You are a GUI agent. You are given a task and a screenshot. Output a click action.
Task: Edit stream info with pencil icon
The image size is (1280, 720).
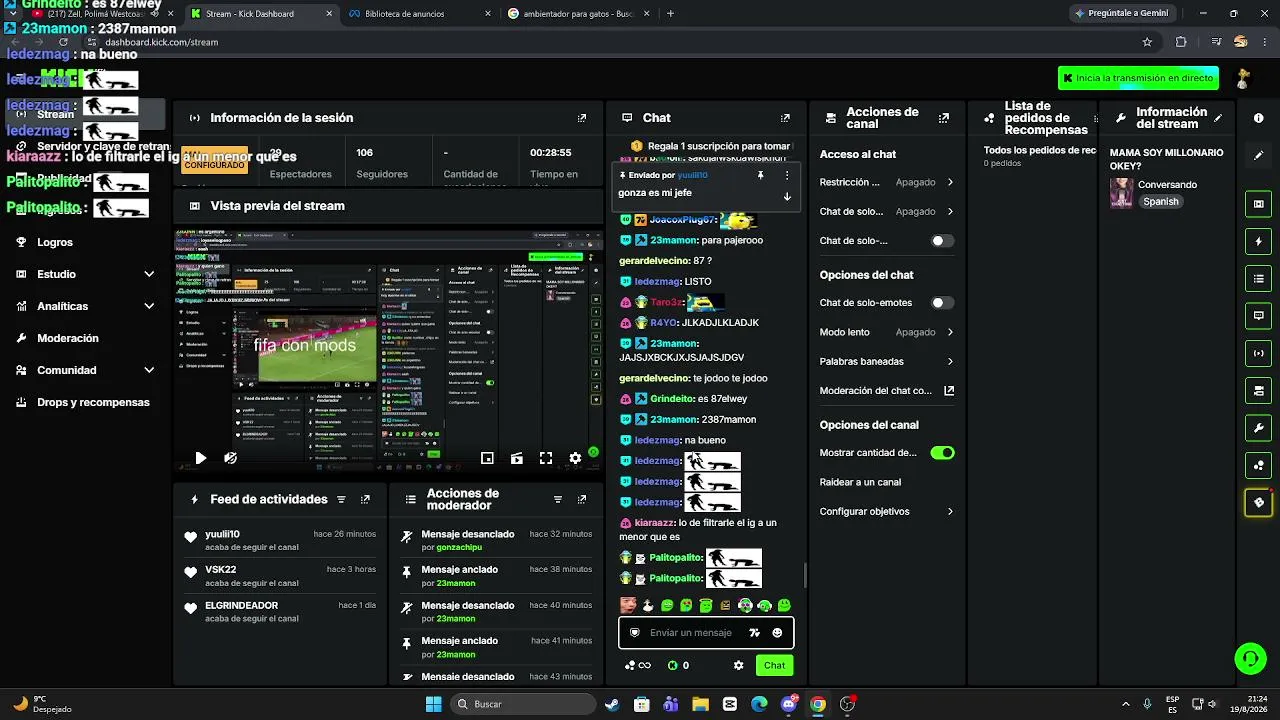click(1218, 118)
